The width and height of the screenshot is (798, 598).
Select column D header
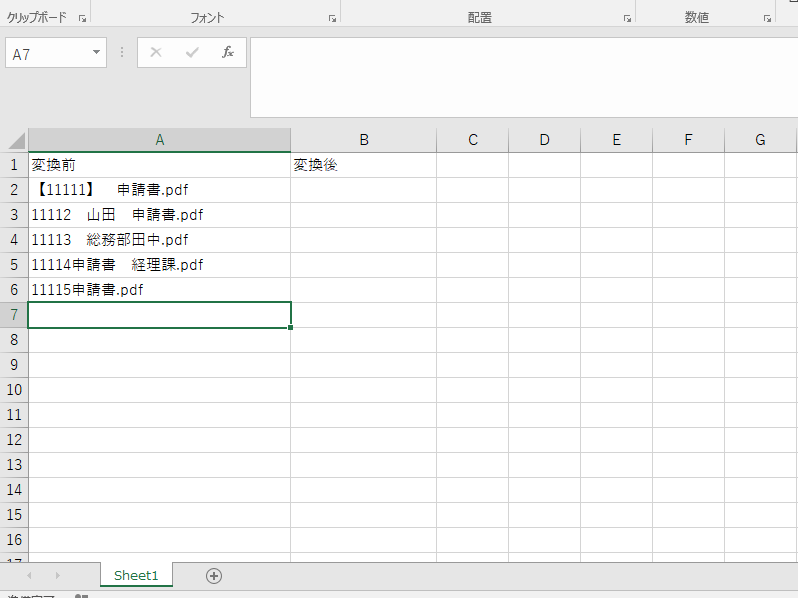pyautogui.click(x=544, y=140)
